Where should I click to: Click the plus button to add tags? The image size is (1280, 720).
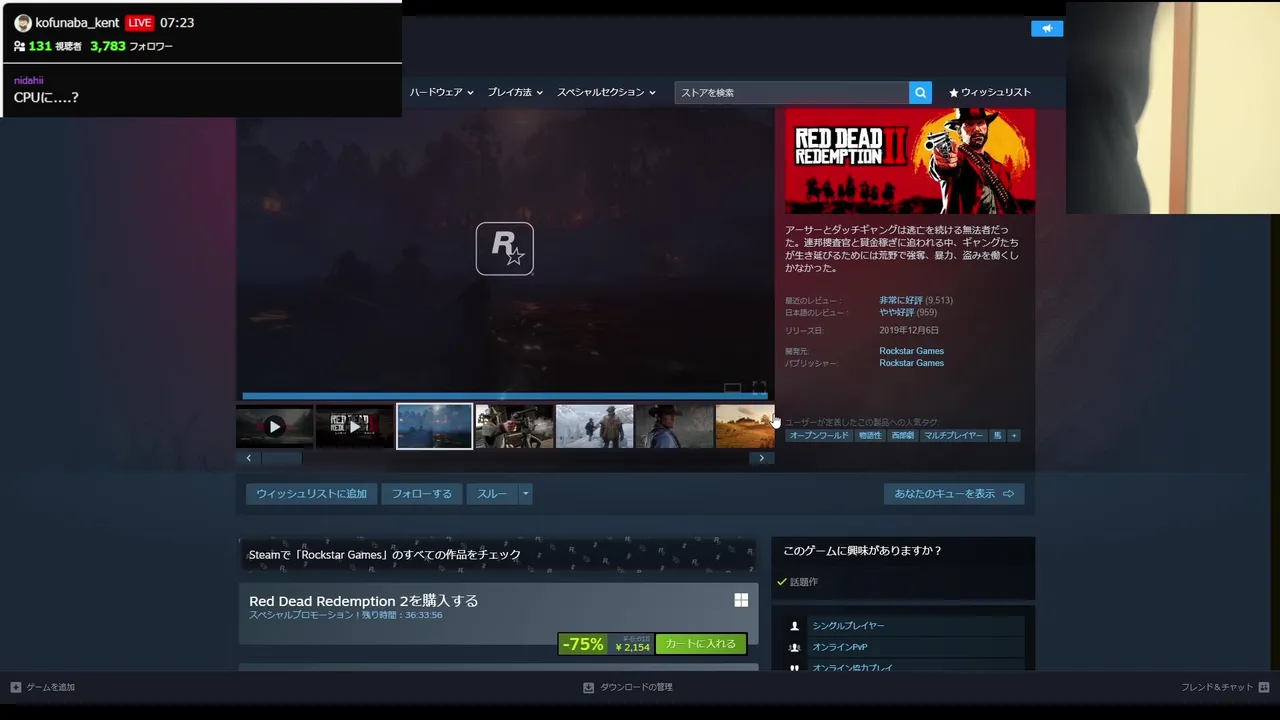(x=1014, y=436)
